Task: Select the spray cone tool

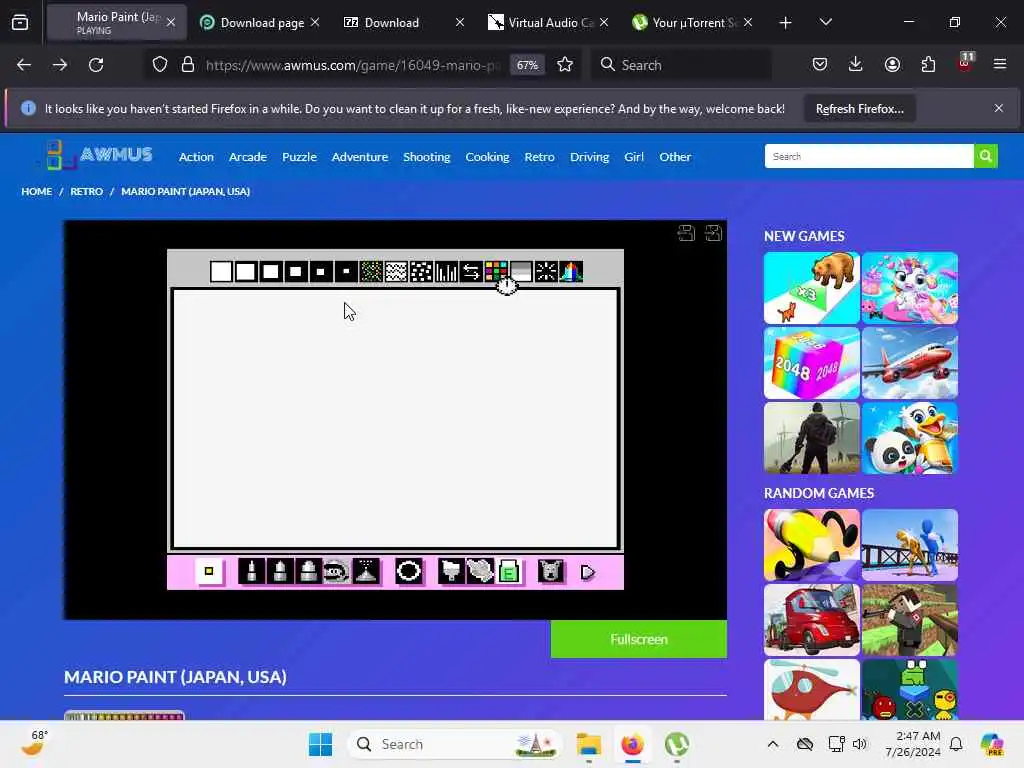Action: coord(366,571)
